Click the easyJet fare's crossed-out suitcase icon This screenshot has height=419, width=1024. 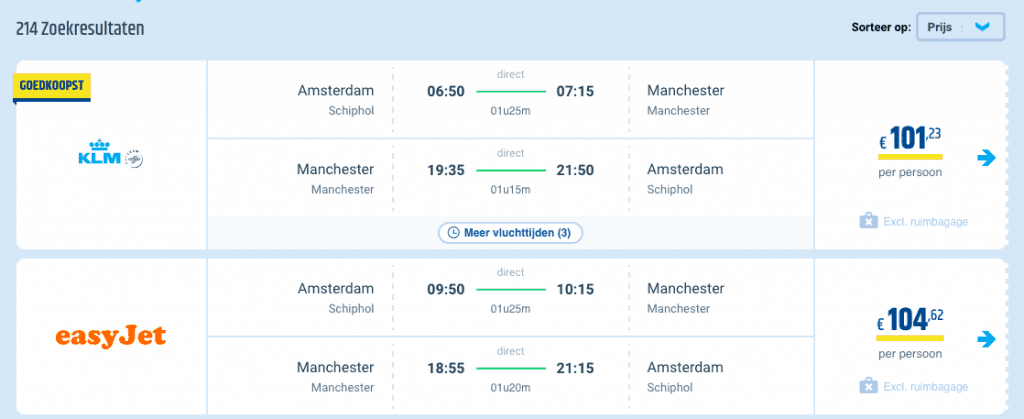click(868, 386)
